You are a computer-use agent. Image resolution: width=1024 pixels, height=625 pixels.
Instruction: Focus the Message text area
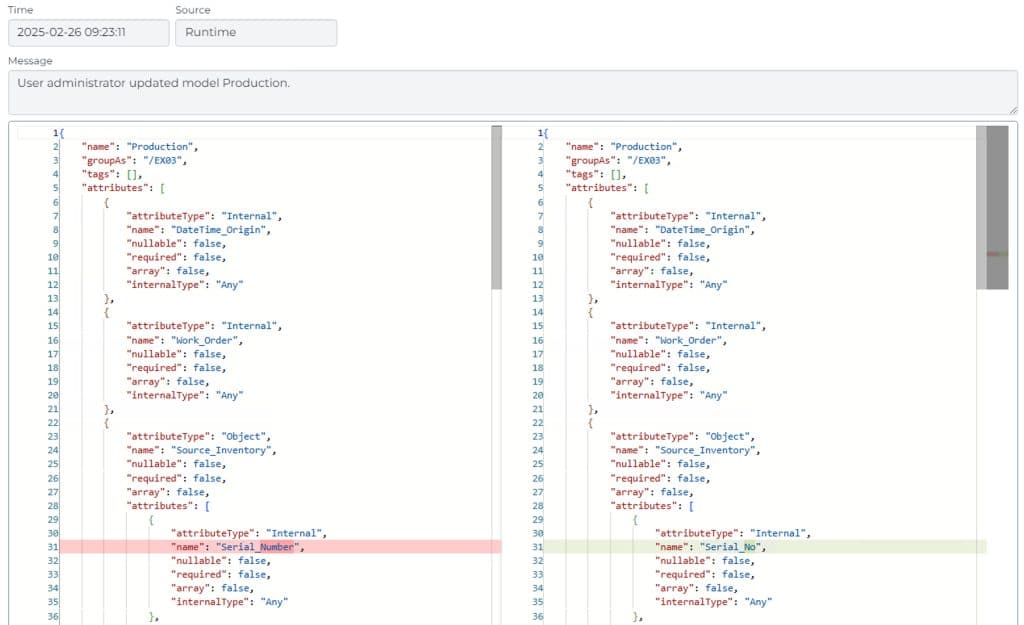point(511,92)
